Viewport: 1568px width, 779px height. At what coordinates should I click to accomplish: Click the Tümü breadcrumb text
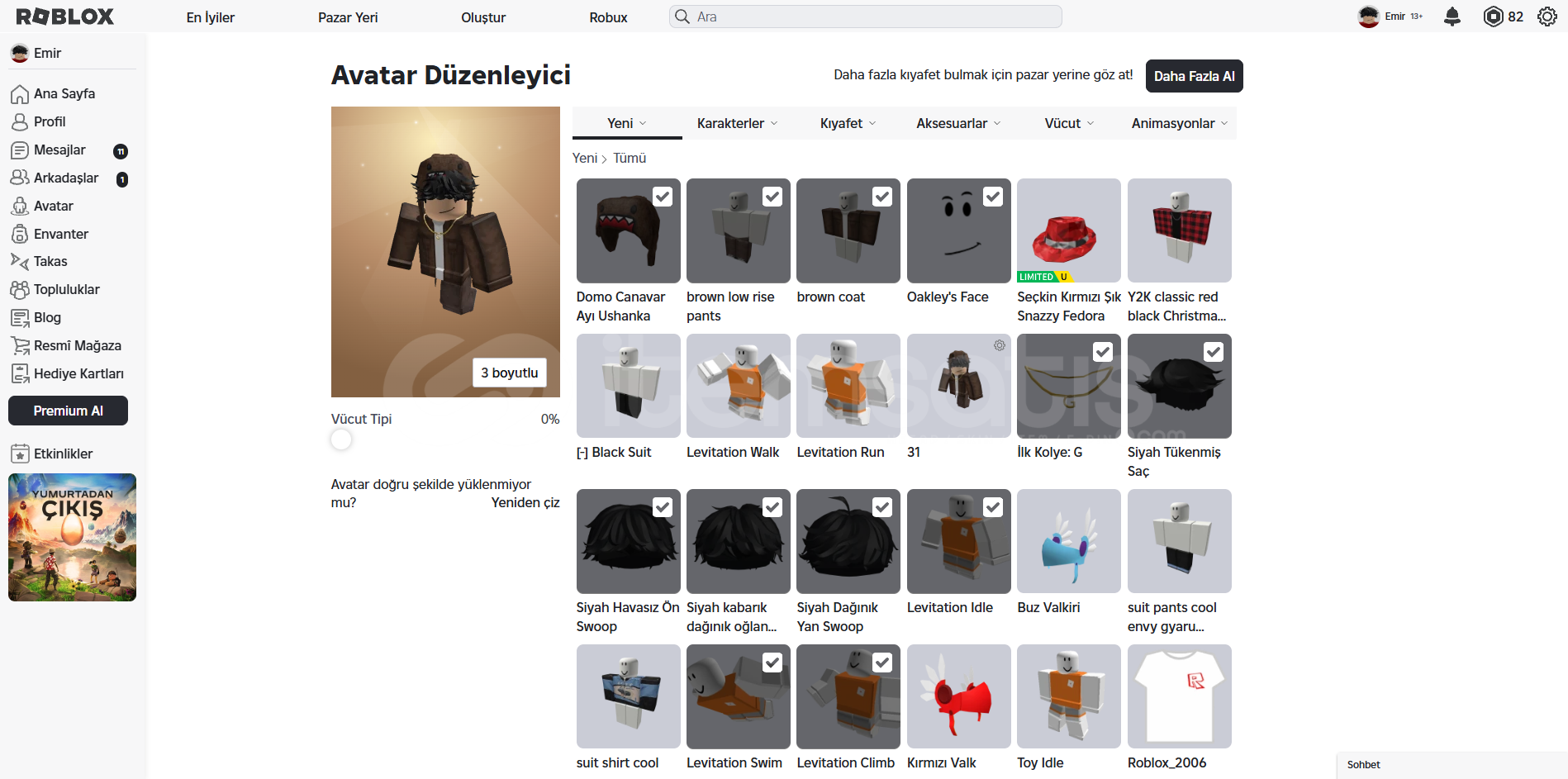click(630, 158)
